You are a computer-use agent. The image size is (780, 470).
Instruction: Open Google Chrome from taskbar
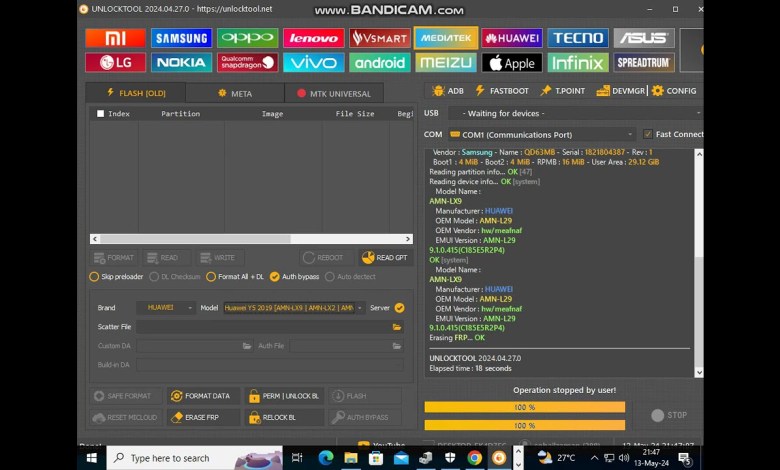[x=475, y=458]
